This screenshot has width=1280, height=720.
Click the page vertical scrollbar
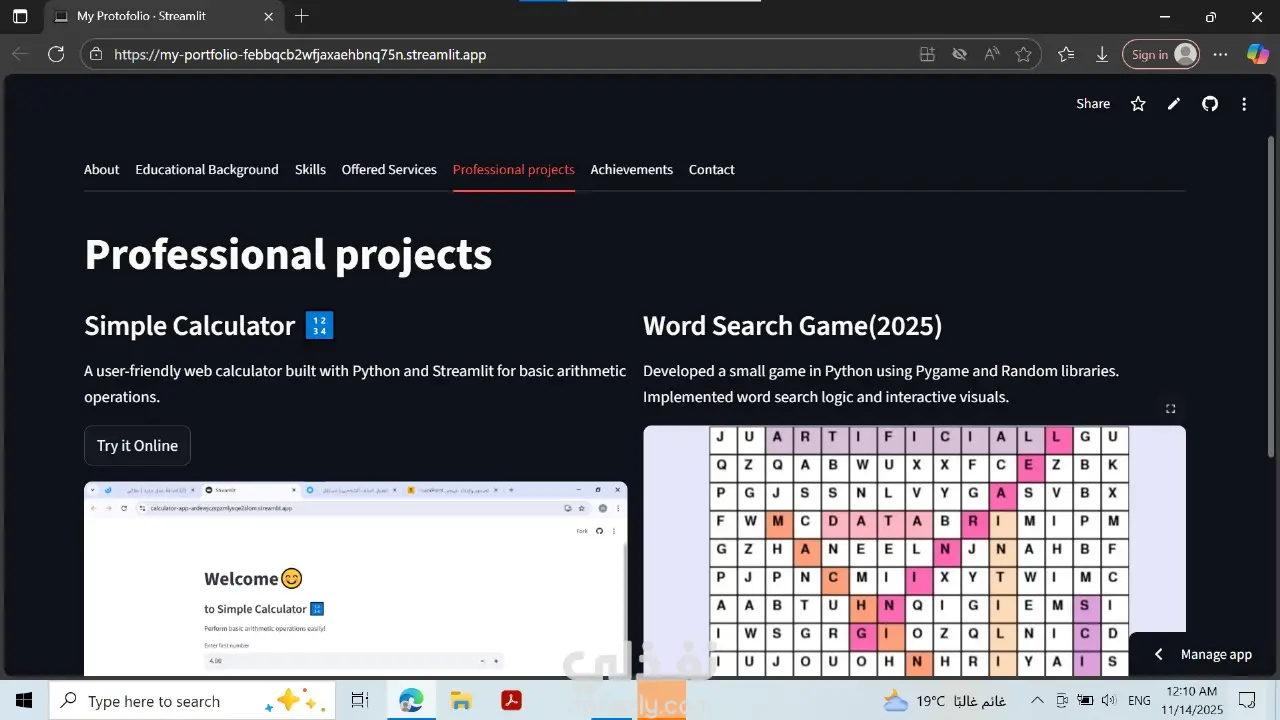tap(1272, 295)
